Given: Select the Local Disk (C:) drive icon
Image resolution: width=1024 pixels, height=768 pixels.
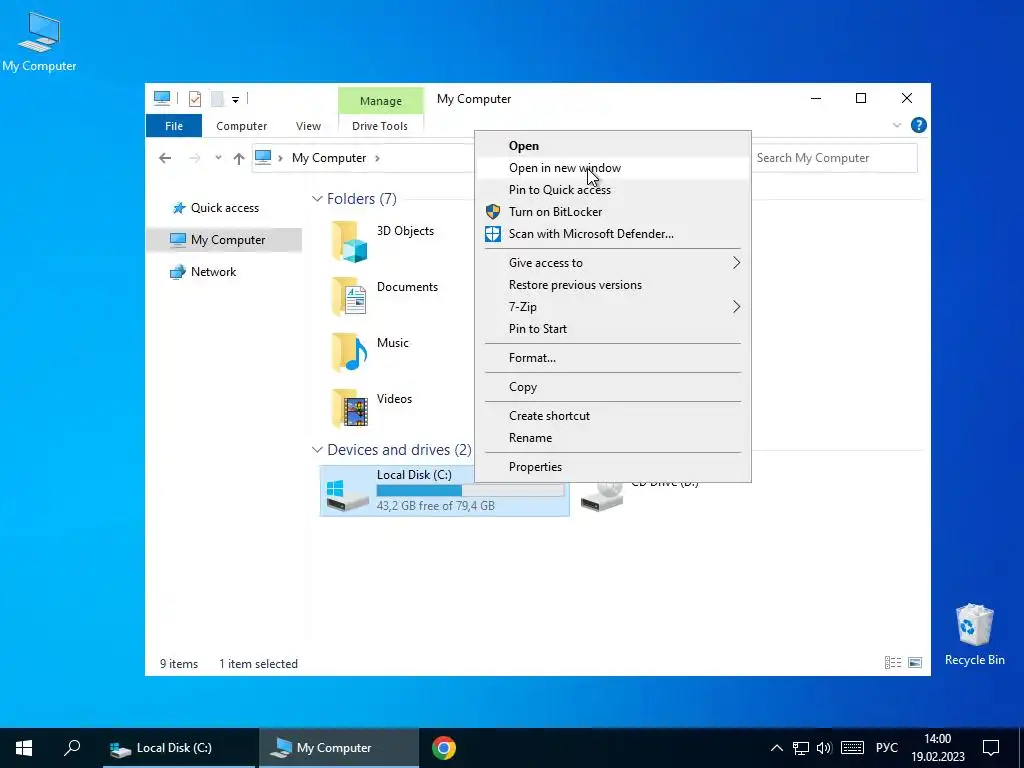Looking at the screenshot, I should click(347, 496).
